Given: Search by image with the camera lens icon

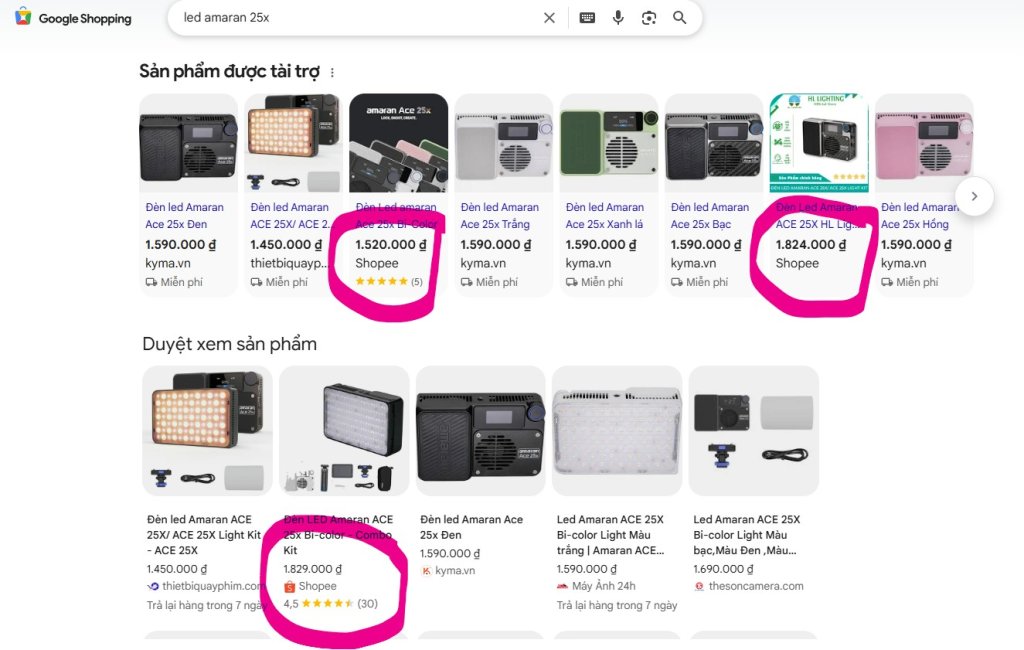Looking at the screenshot, I should (648, 18).
